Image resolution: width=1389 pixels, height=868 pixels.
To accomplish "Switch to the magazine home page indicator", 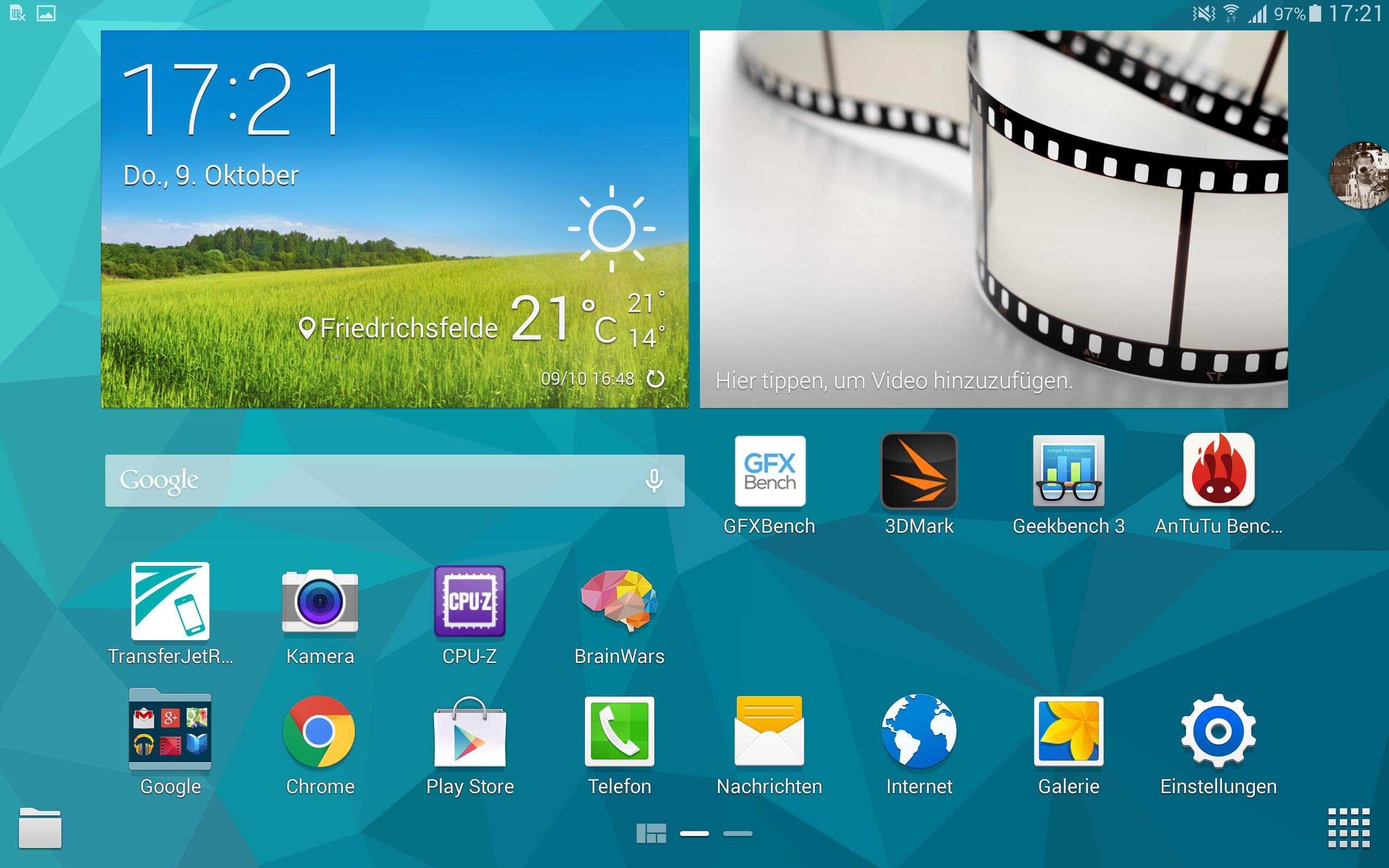I will point(651,833).
